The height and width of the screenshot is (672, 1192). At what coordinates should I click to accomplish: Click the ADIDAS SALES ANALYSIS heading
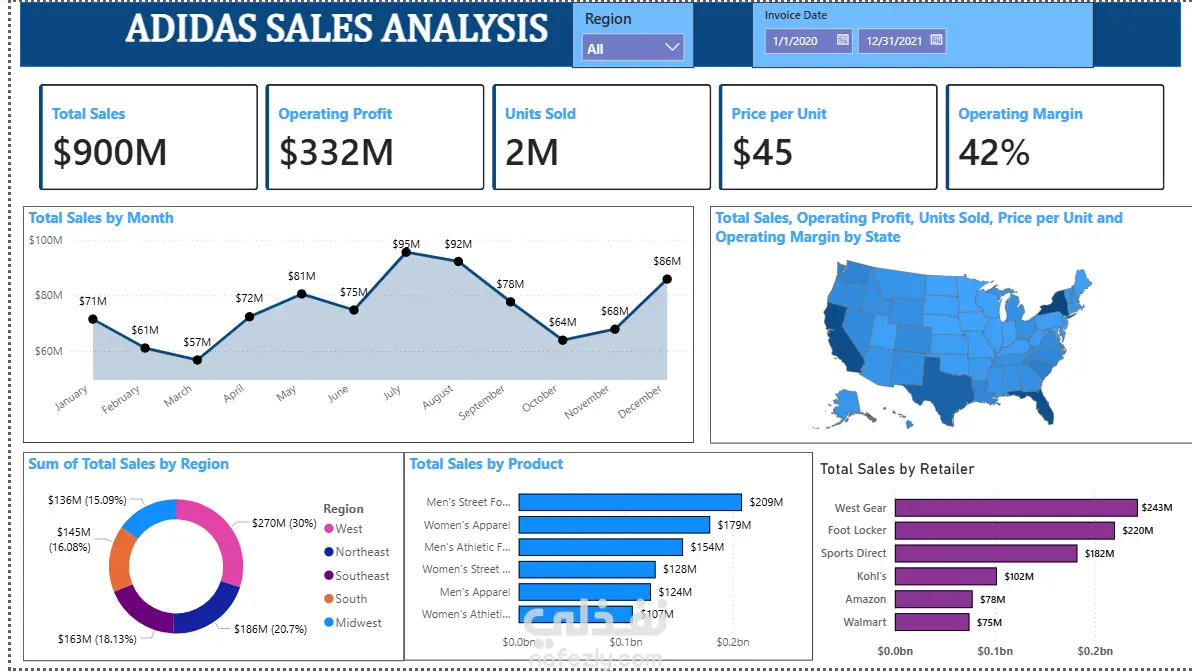tap(336, 29)
